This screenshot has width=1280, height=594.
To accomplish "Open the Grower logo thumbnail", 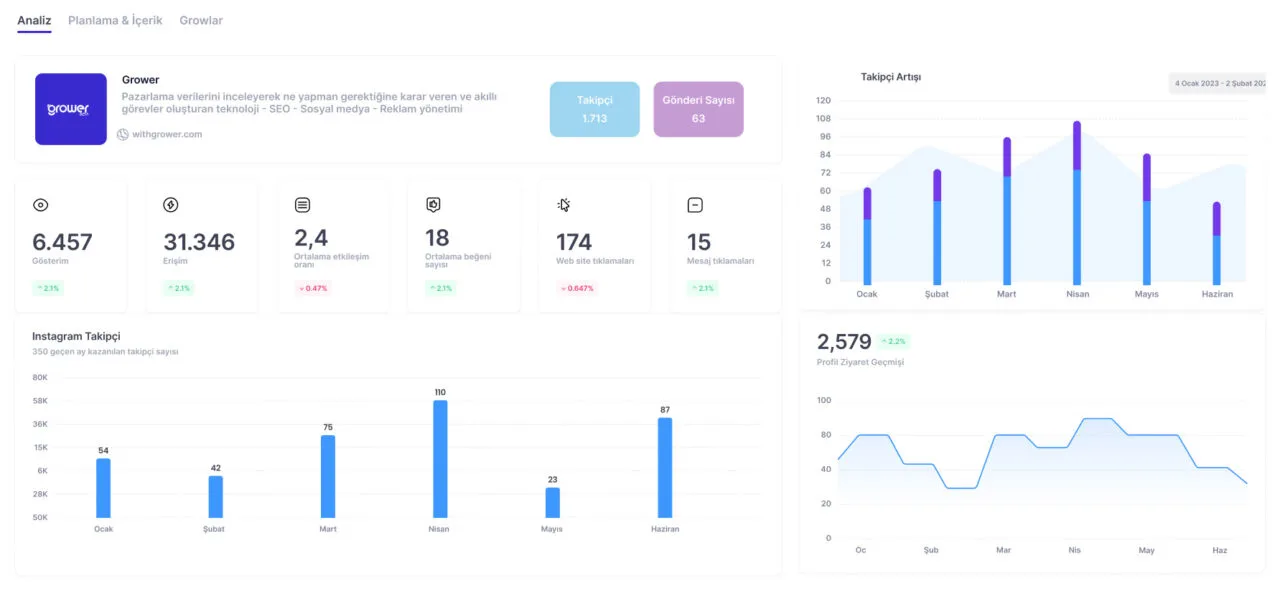I will point(71,109).
